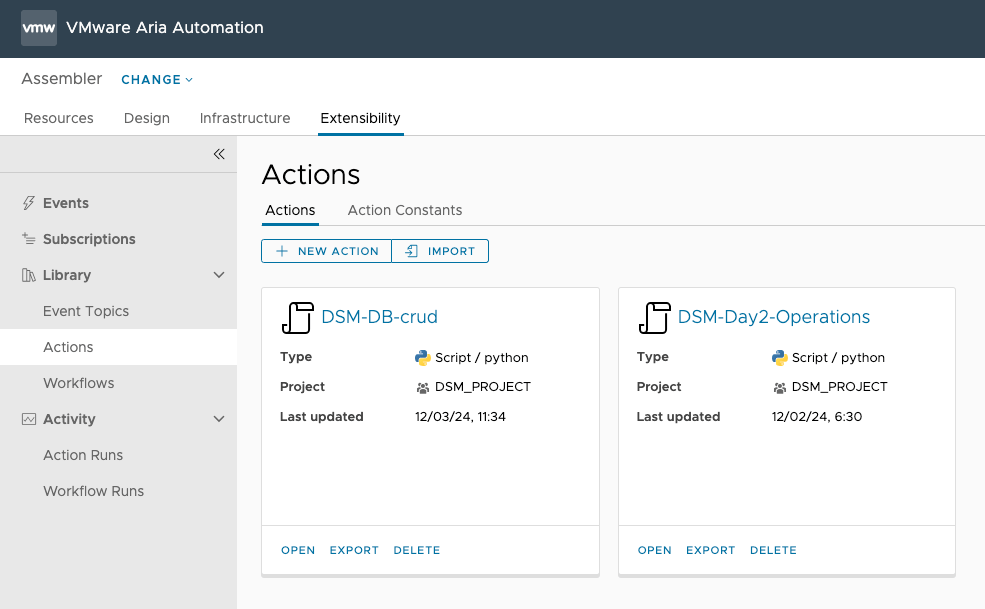Select the Actions sub-tab

click(290, 210)
